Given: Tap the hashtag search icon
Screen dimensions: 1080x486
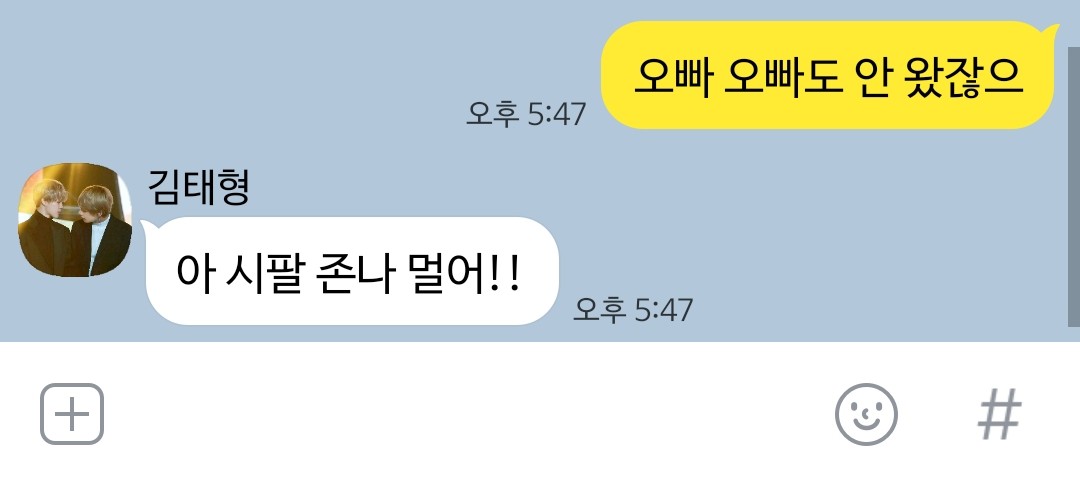Looking at the screenshot, I should [x=999, y=414].
